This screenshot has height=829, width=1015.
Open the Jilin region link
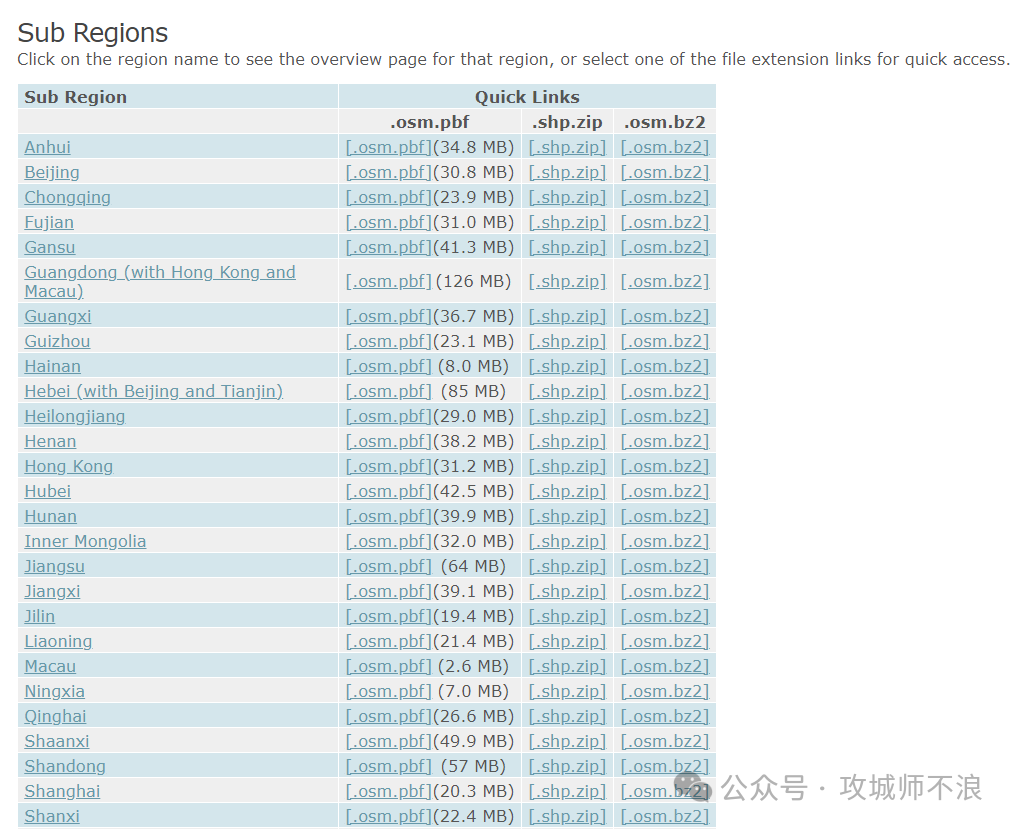[x=39, y=617]
